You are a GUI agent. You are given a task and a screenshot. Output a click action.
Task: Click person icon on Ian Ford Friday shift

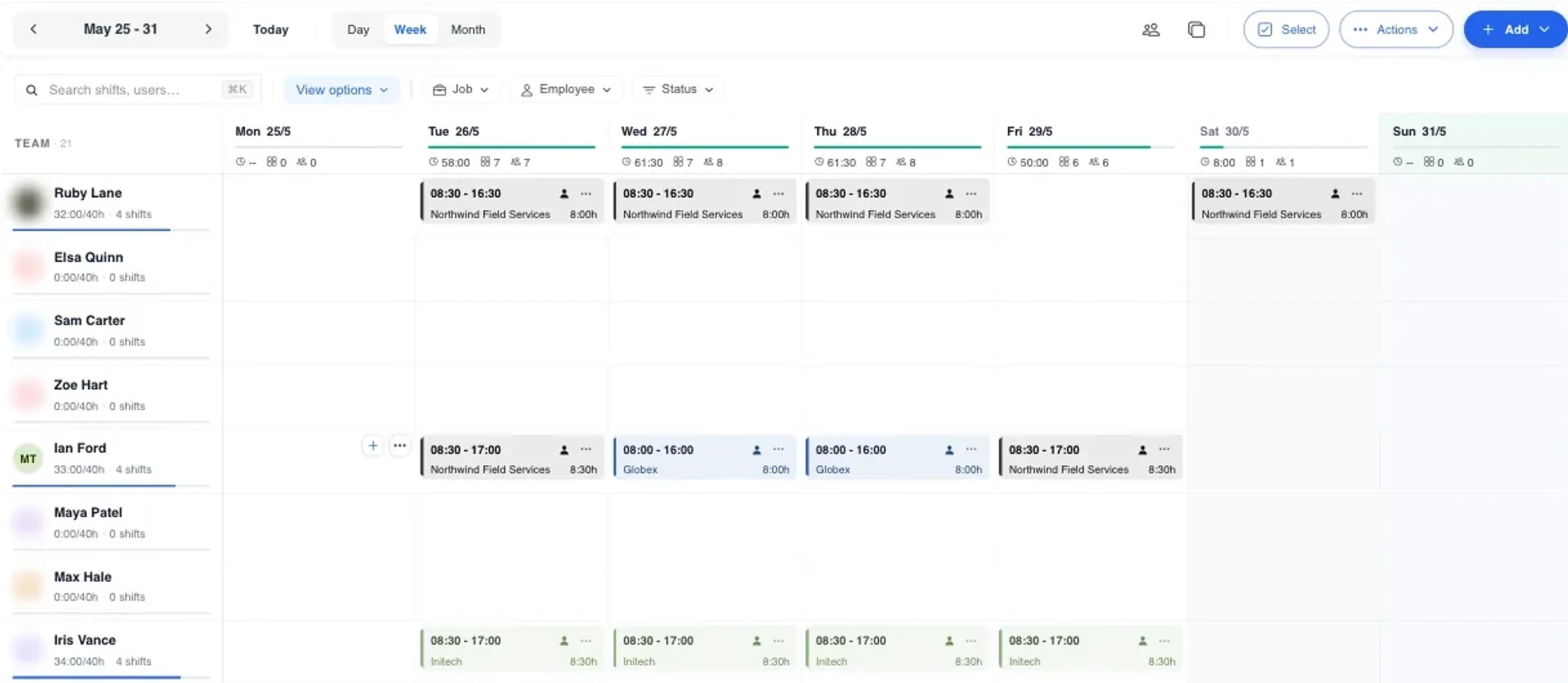1143,450
